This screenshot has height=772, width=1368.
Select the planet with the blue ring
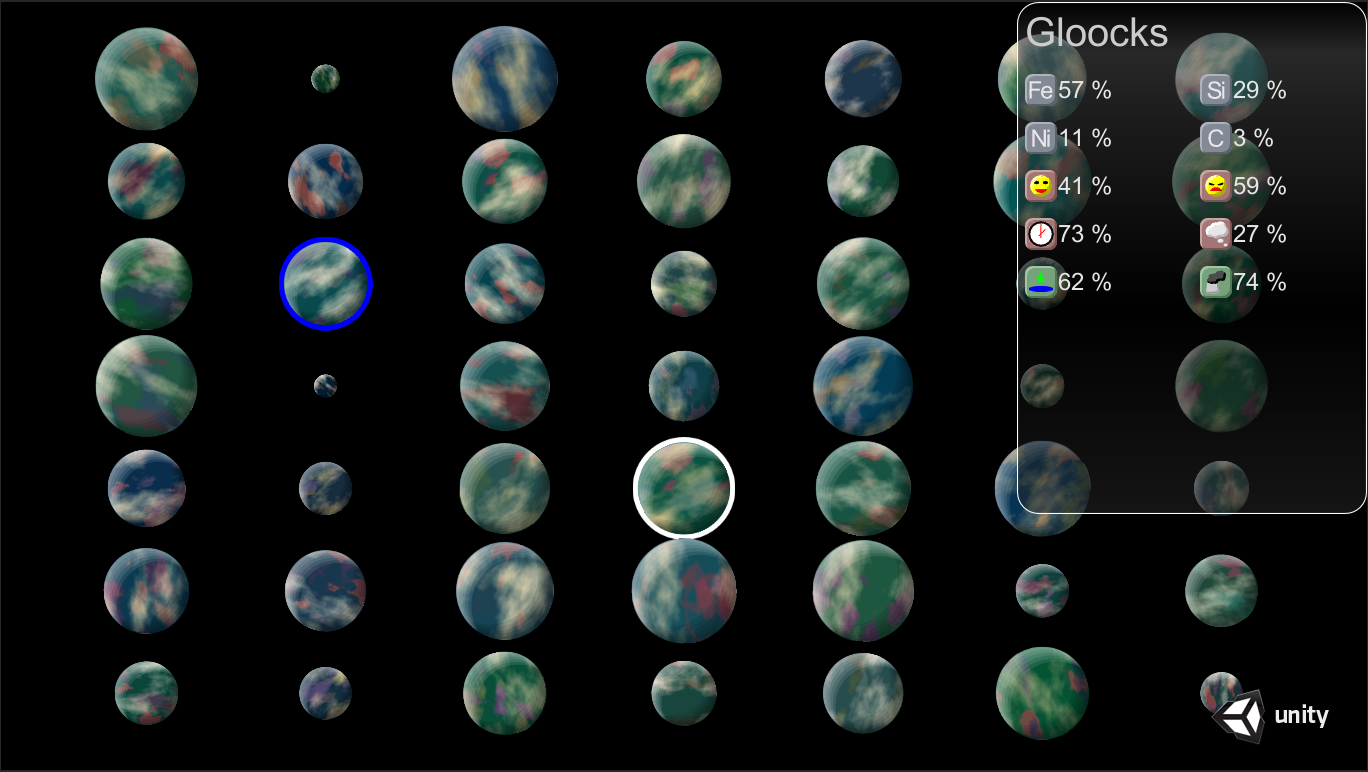click(326, 284)
